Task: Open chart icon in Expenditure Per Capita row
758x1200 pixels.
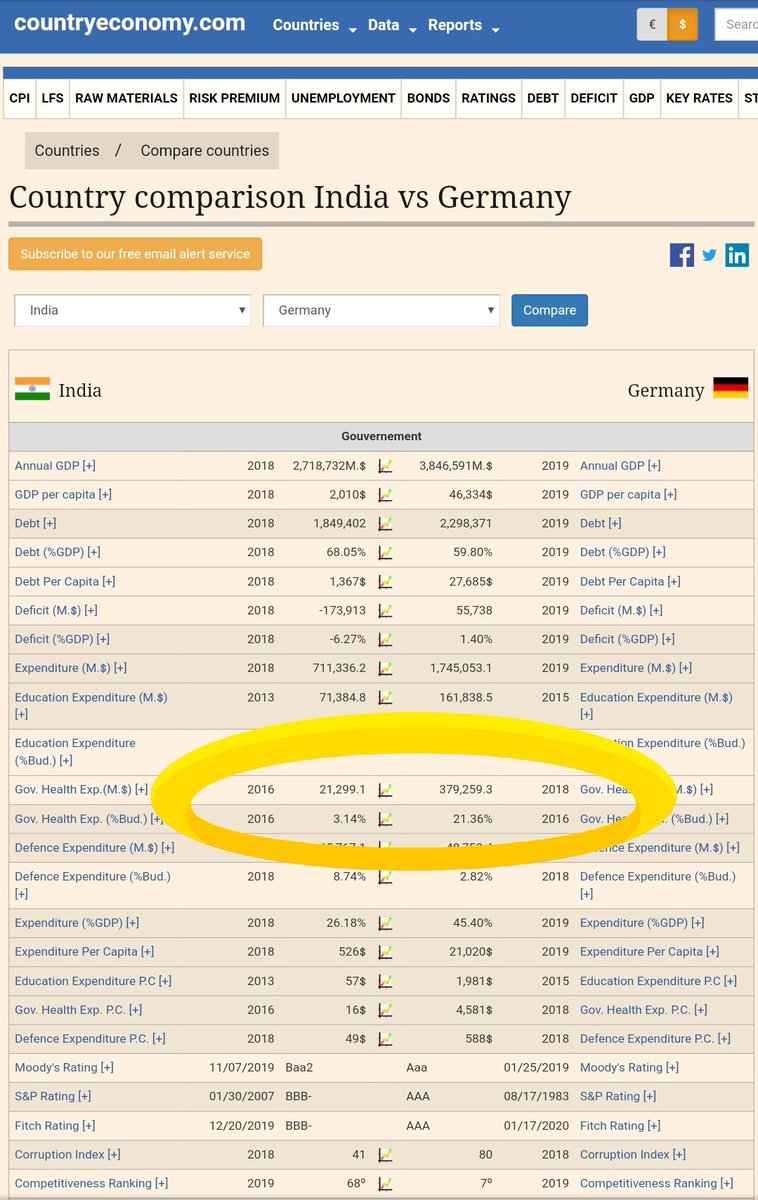Action: click(x=385, y=952)
